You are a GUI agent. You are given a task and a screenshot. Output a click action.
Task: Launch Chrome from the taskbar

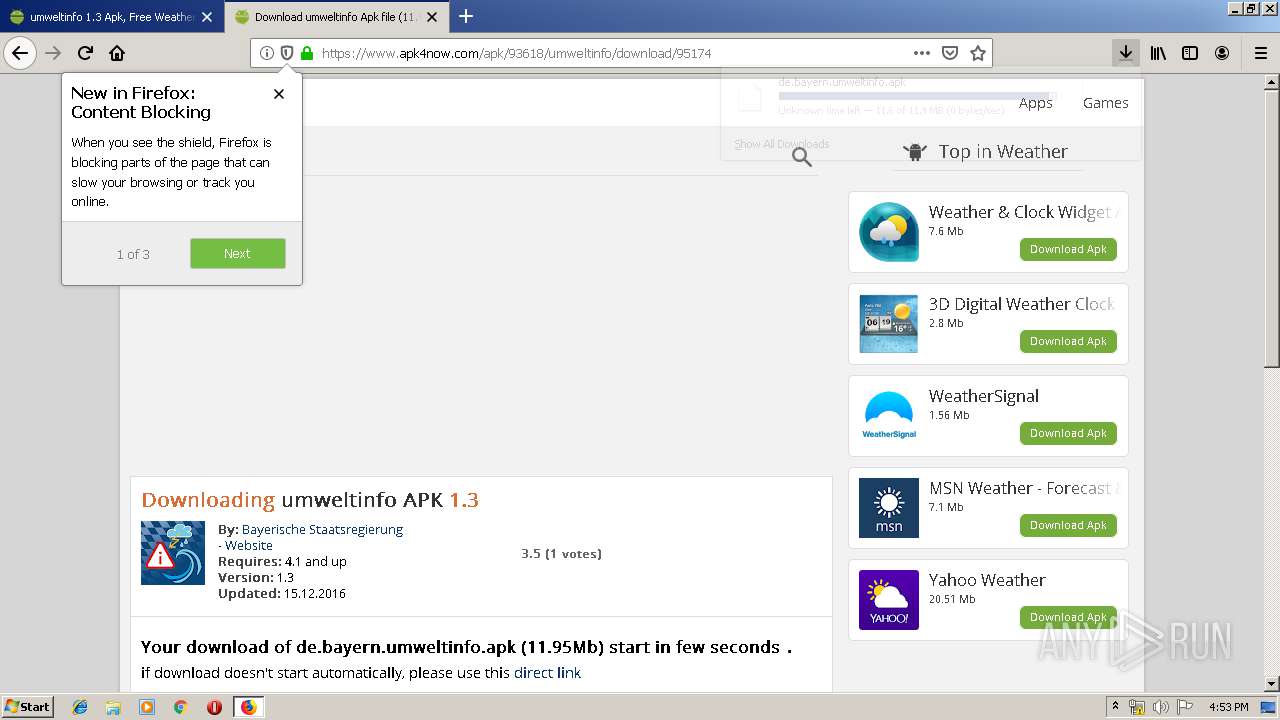pos(181,707)
